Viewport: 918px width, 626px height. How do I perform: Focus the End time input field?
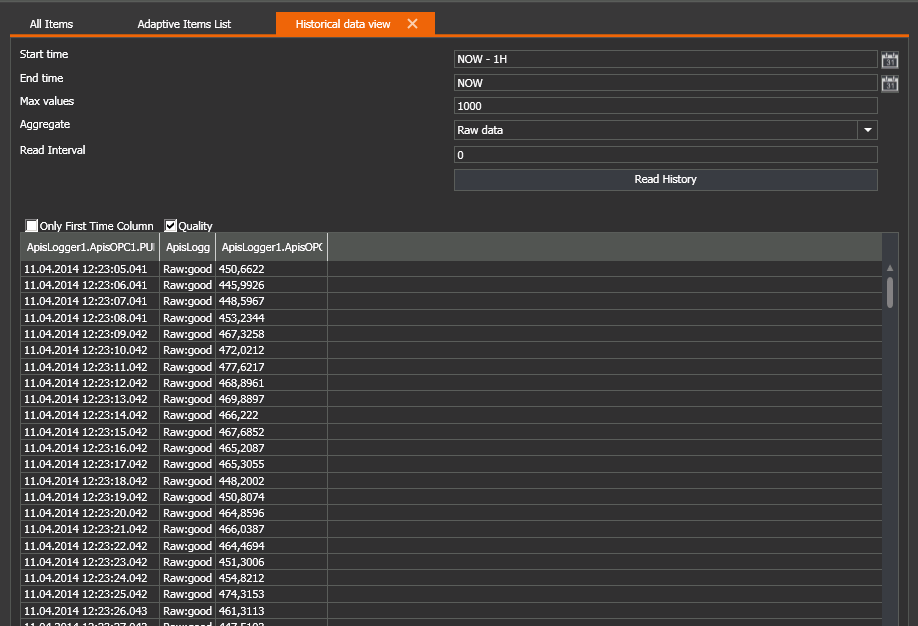pyautogui.click(x=665, y=84)
